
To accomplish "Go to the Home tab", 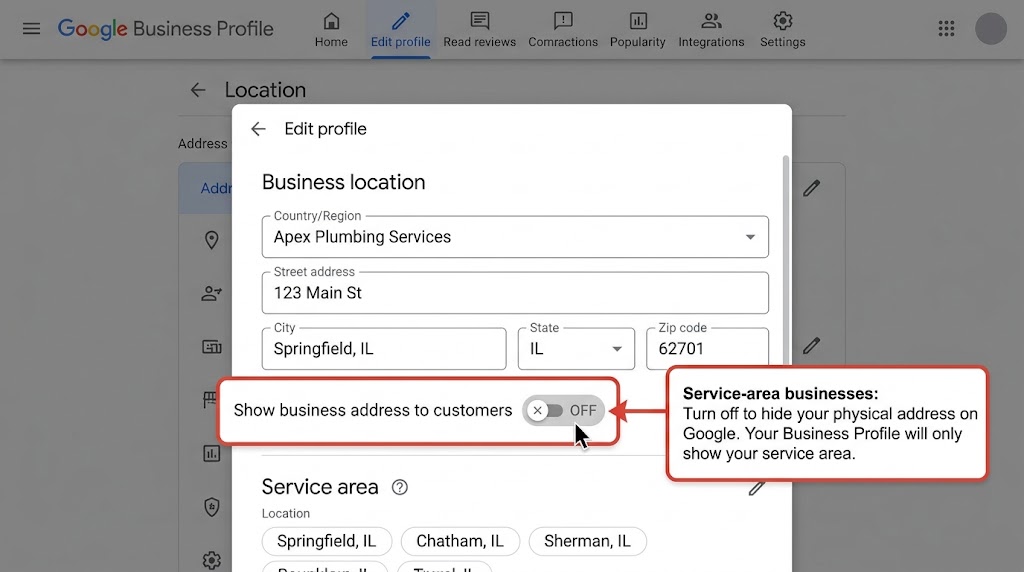I will [331, 30].
